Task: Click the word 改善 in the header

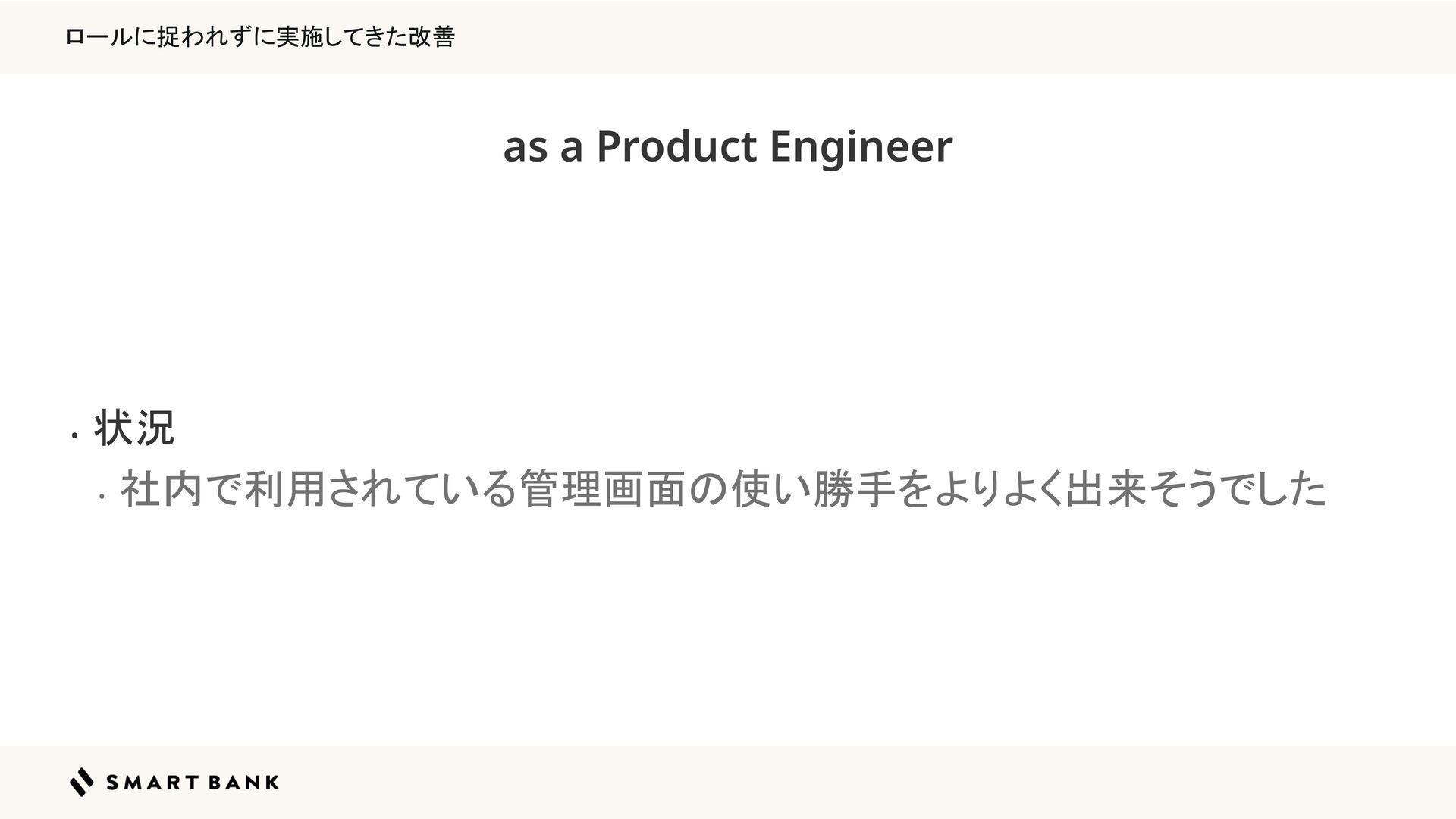Action: (x=431, y=36)
